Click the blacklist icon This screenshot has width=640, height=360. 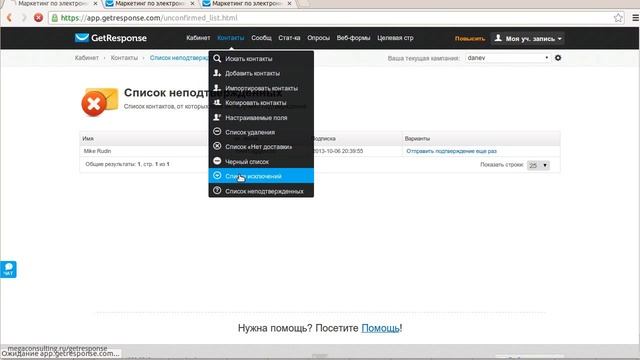click(217, 161)
